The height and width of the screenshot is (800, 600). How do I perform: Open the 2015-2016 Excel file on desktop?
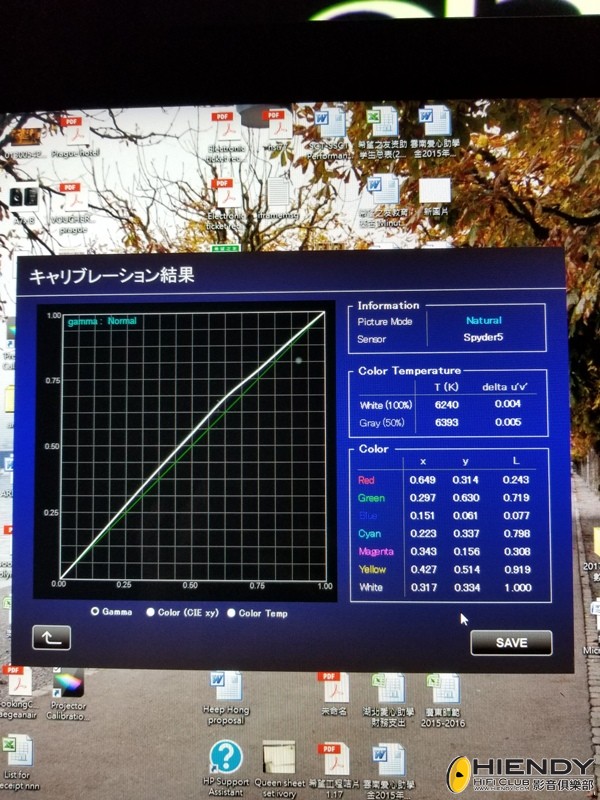click(442, 690)
